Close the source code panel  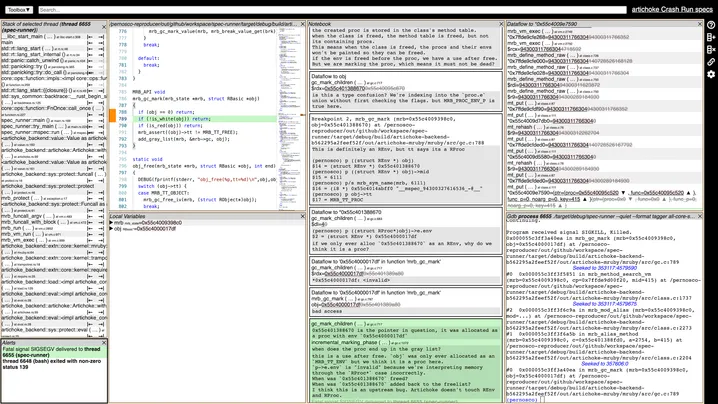tap(302, 24)
